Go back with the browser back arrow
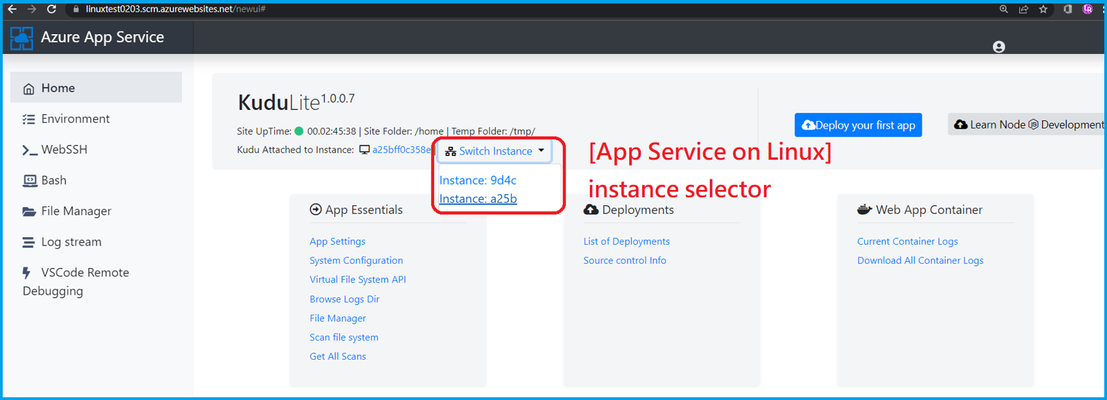 point(11,9)
